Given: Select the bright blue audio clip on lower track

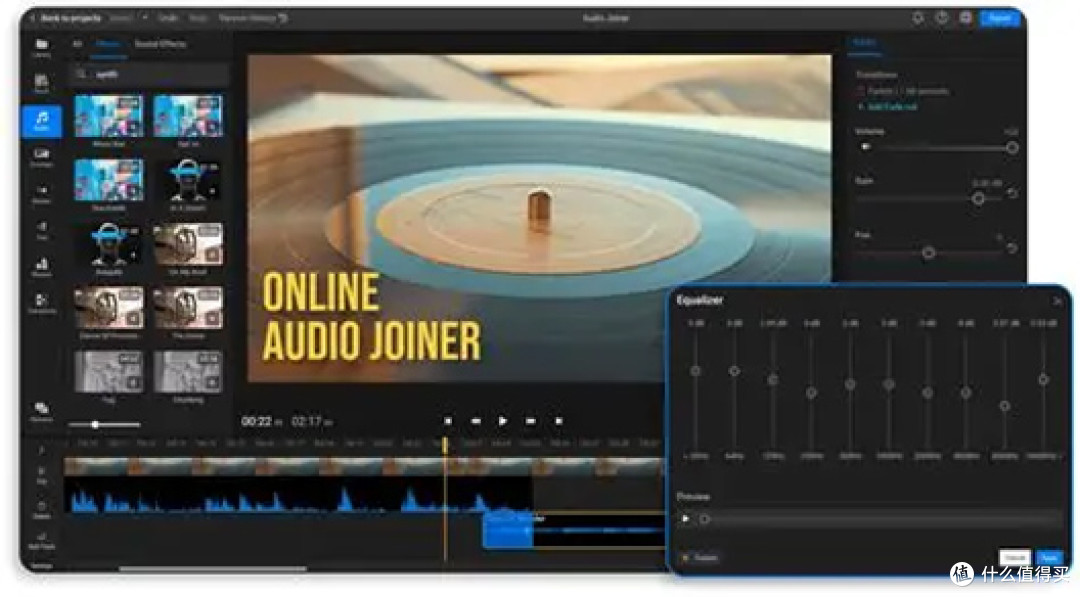Looking at the screenshot, I should 508,530.
